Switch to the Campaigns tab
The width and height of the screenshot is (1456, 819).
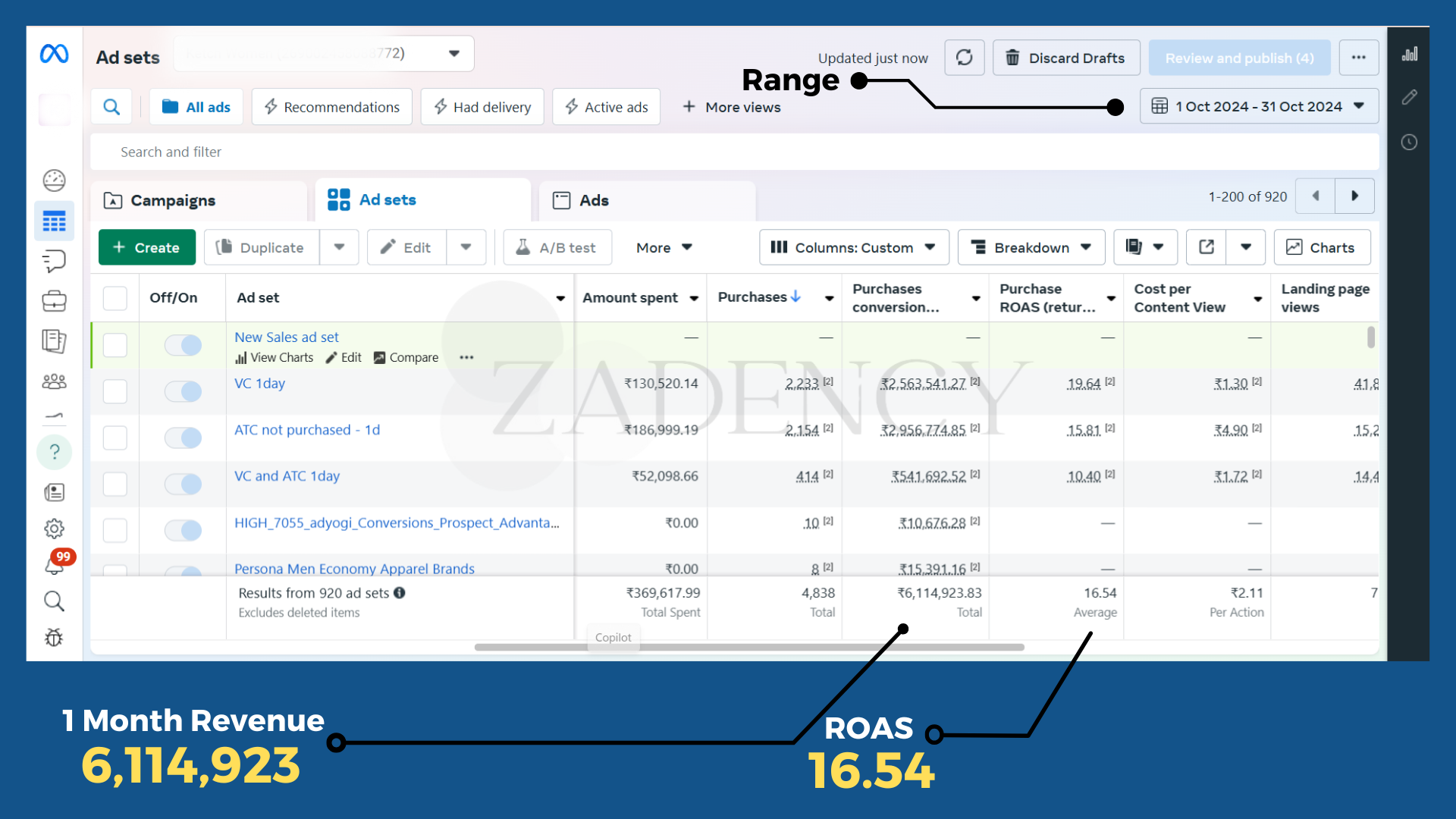tap(173, 200)
